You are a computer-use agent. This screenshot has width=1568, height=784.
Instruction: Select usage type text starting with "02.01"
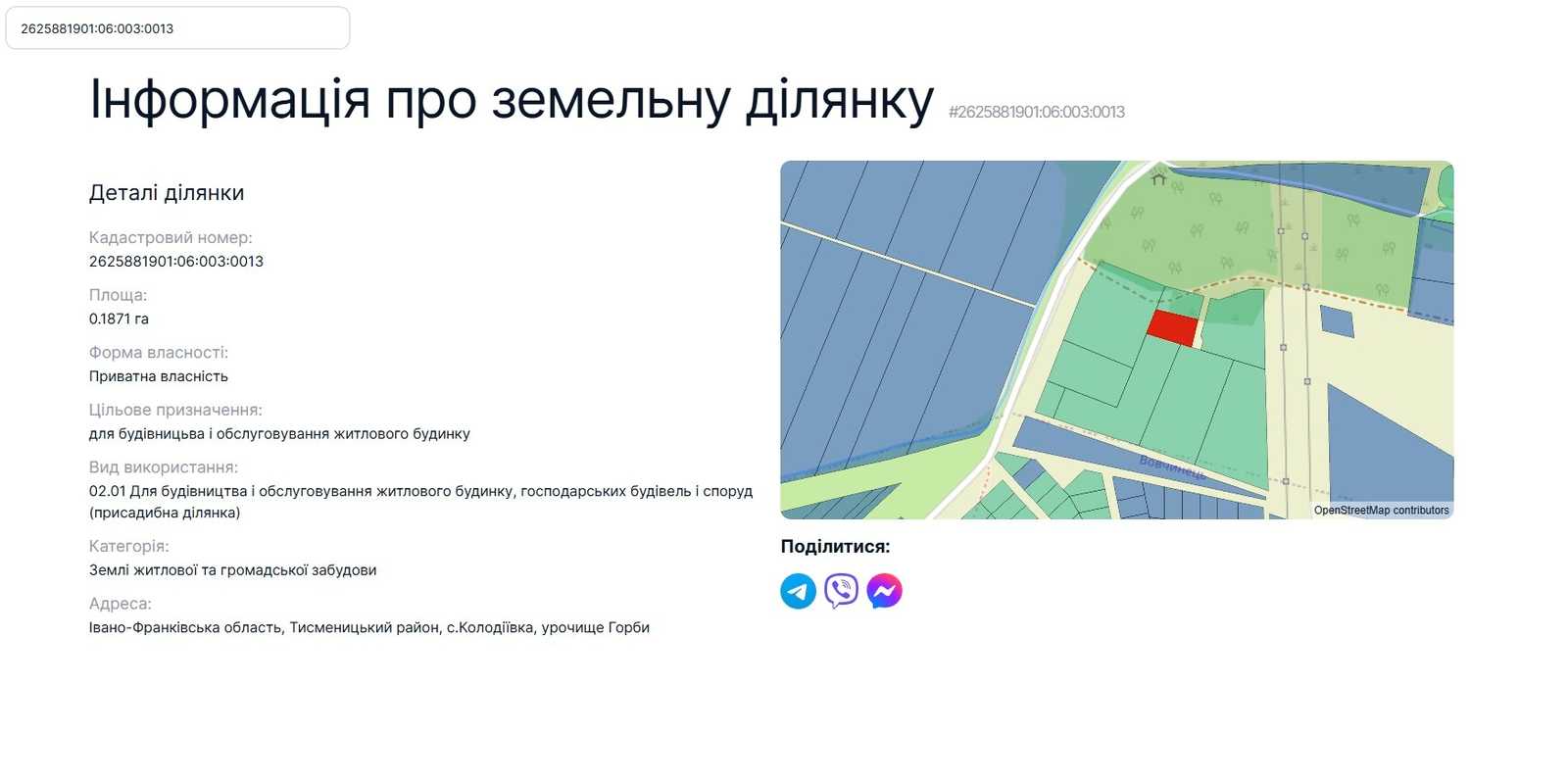(x=420, y=502)
